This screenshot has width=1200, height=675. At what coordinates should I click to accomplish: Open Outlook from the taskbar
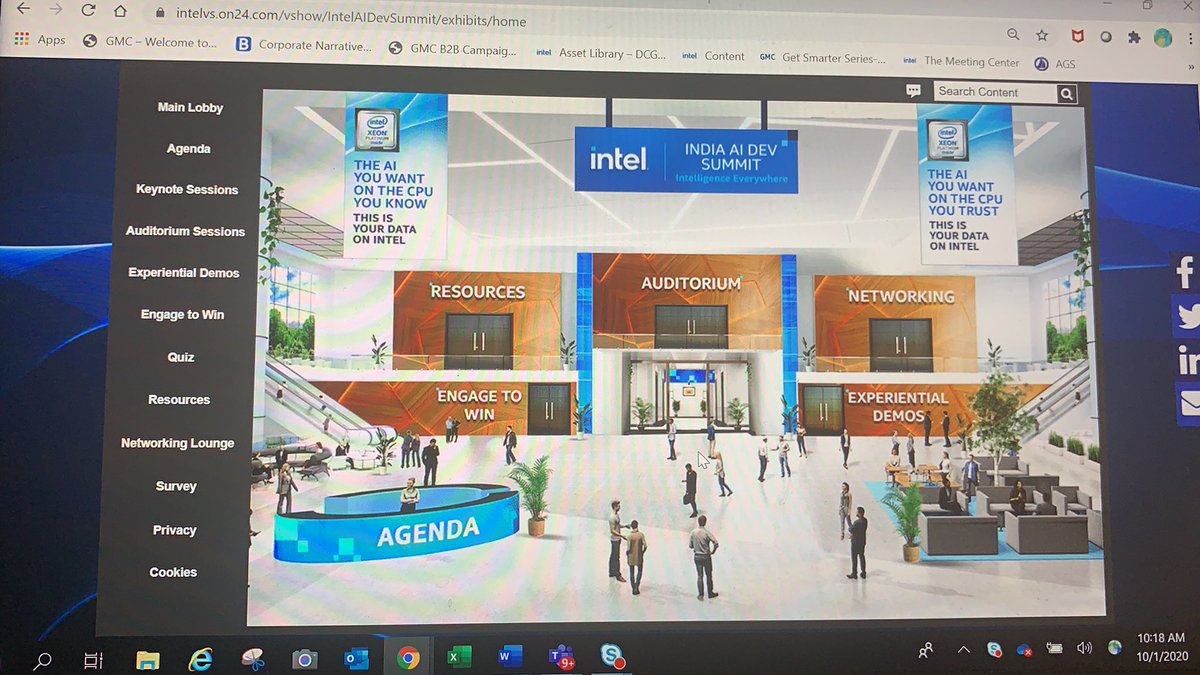point(356,658)
